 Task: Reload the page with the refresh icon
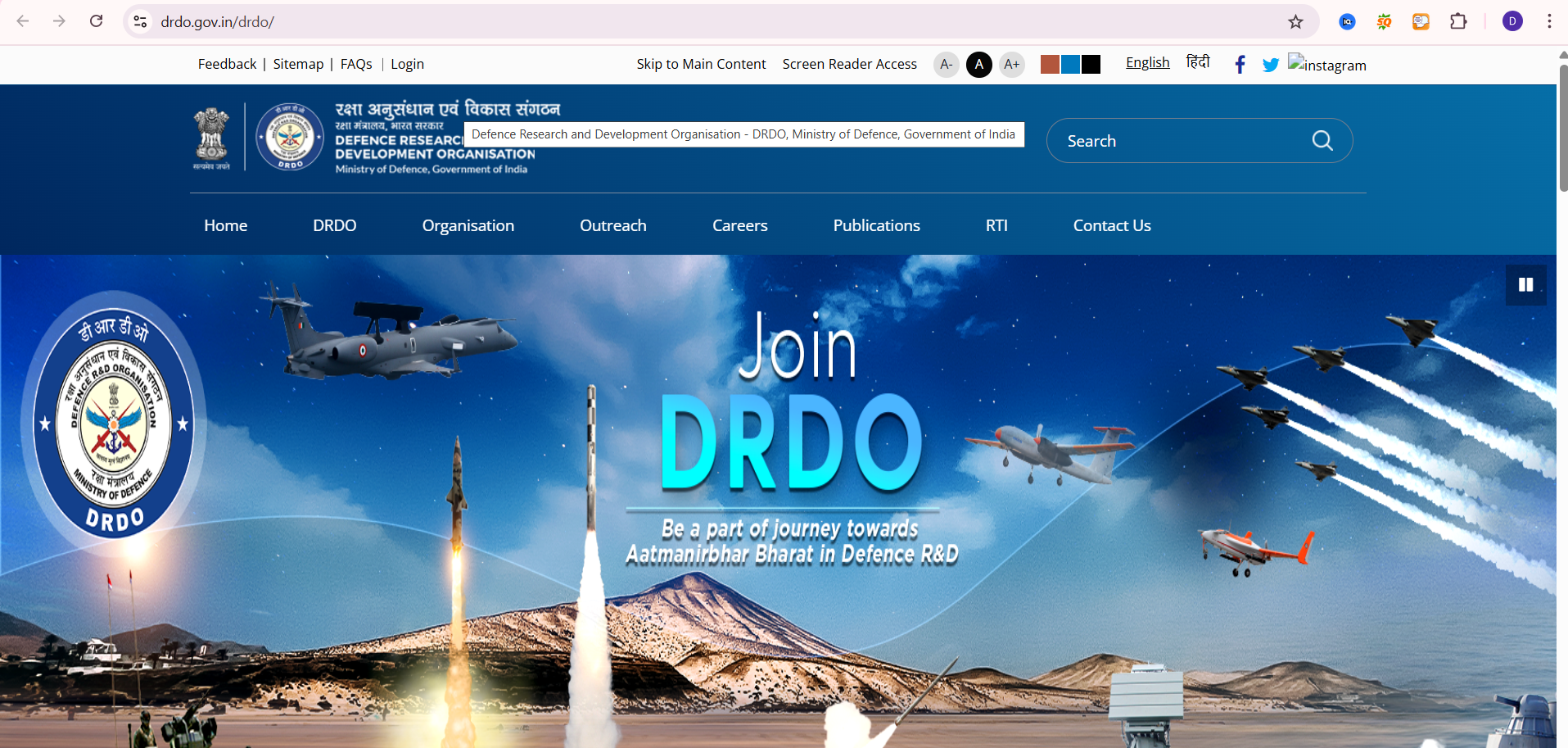click(96, 21)
